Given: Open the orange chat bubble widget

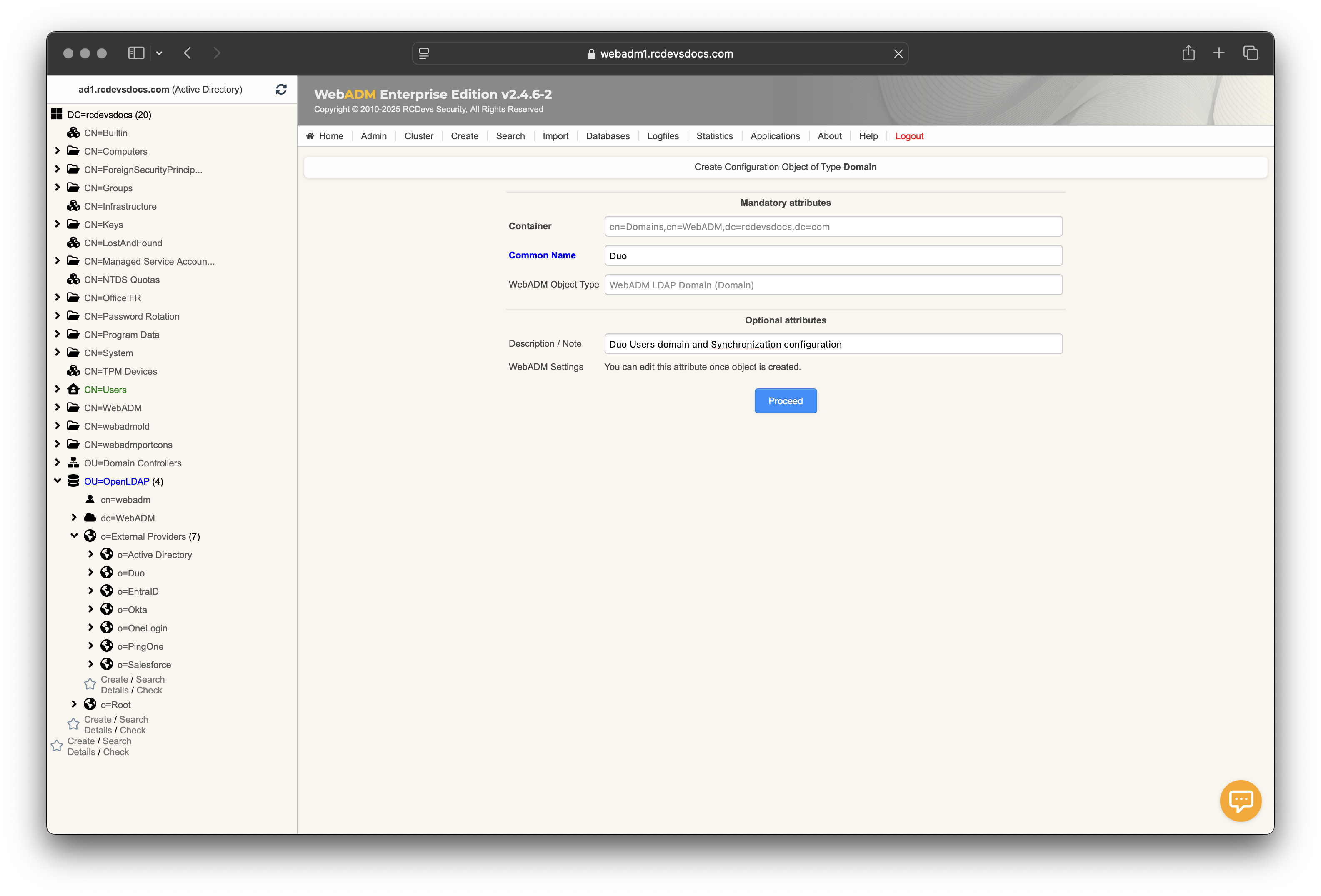Looking at the screenshot, I should click(1240, 801).
